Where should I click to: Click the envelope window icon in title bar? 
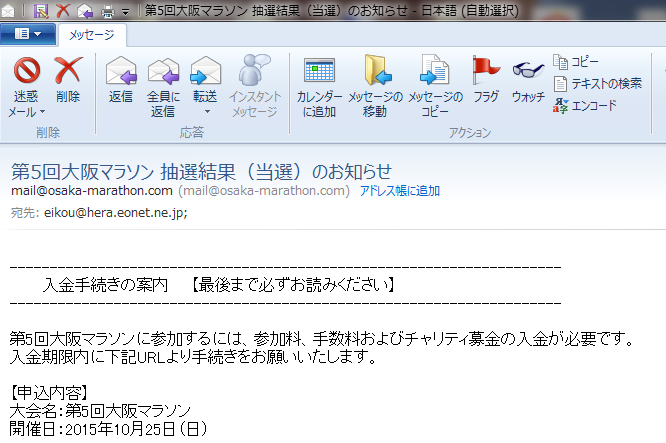pyautogui.click(x=8, y=11)
